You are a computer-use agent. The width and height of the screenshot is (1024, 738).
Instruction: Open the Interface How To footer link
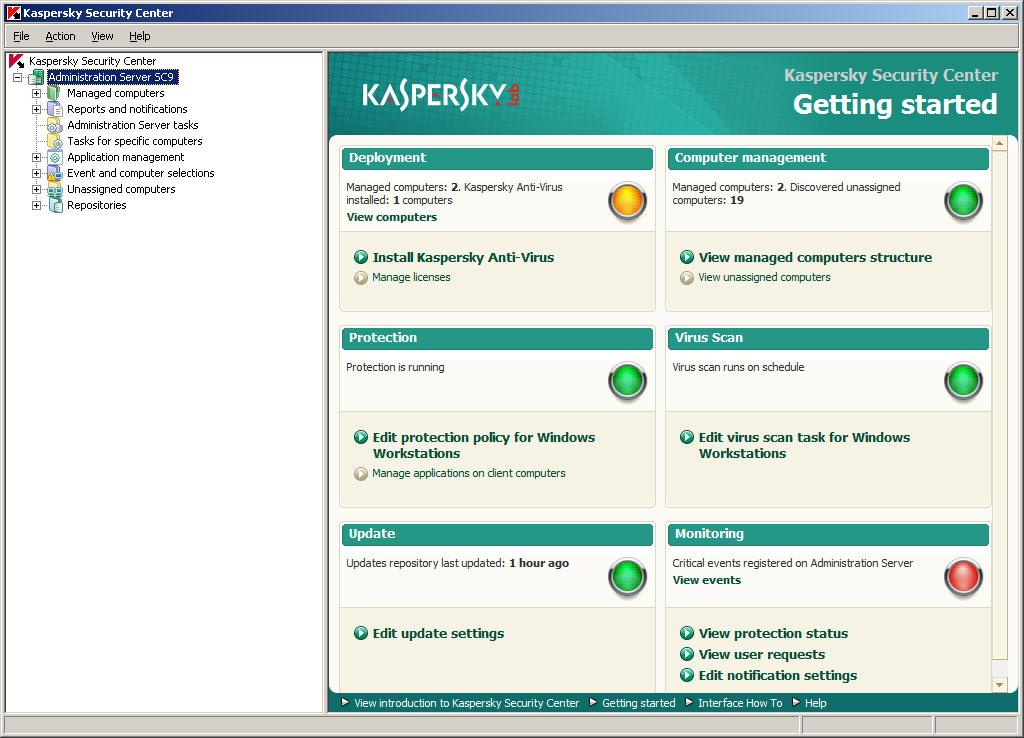pyautogui.click(x=740, y=703)
